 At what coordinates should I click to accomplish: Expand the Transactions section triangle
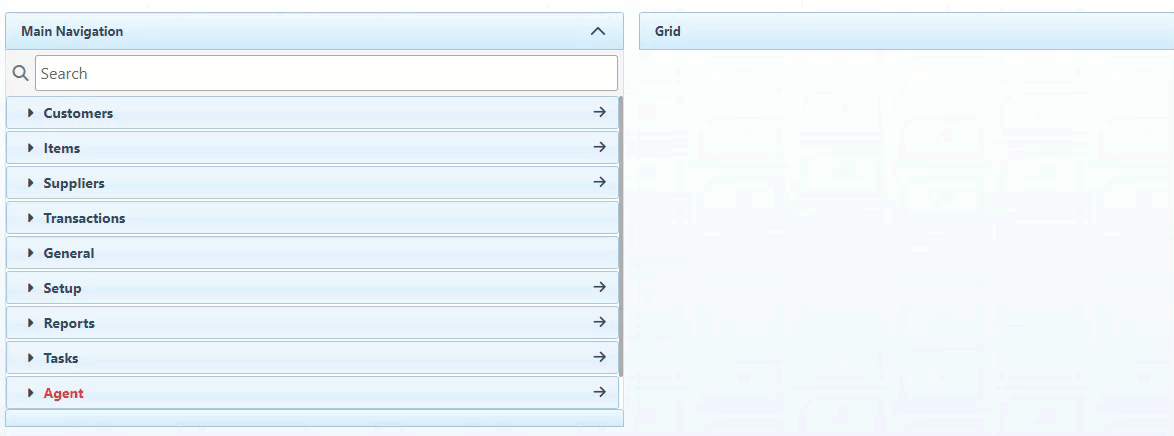pyautogui.click(x=31, y=218)
